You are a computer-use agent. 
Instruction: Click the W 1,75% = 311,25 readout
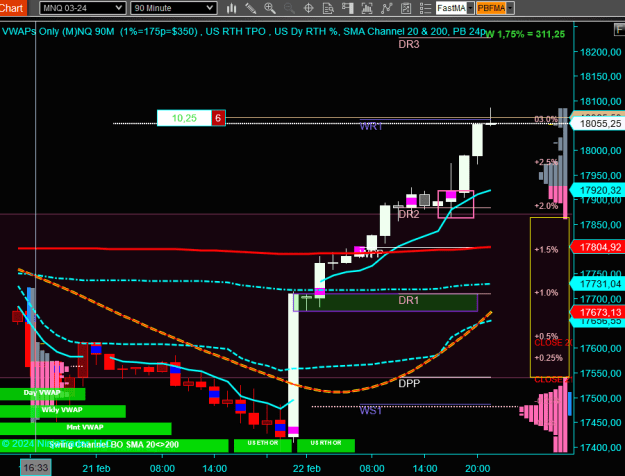(x=525, y=34)
